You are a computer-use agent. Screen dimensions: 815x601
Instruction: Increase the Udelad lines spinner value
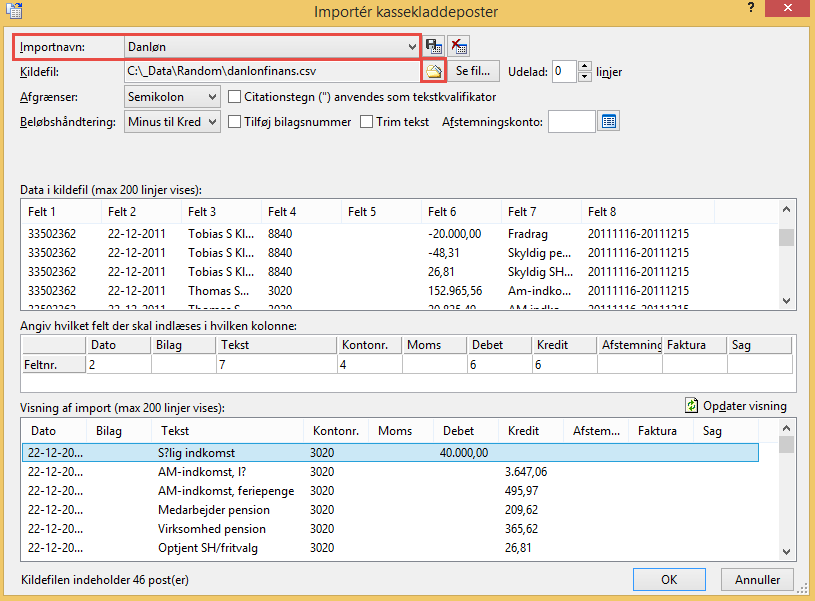(x=585, y=66)
